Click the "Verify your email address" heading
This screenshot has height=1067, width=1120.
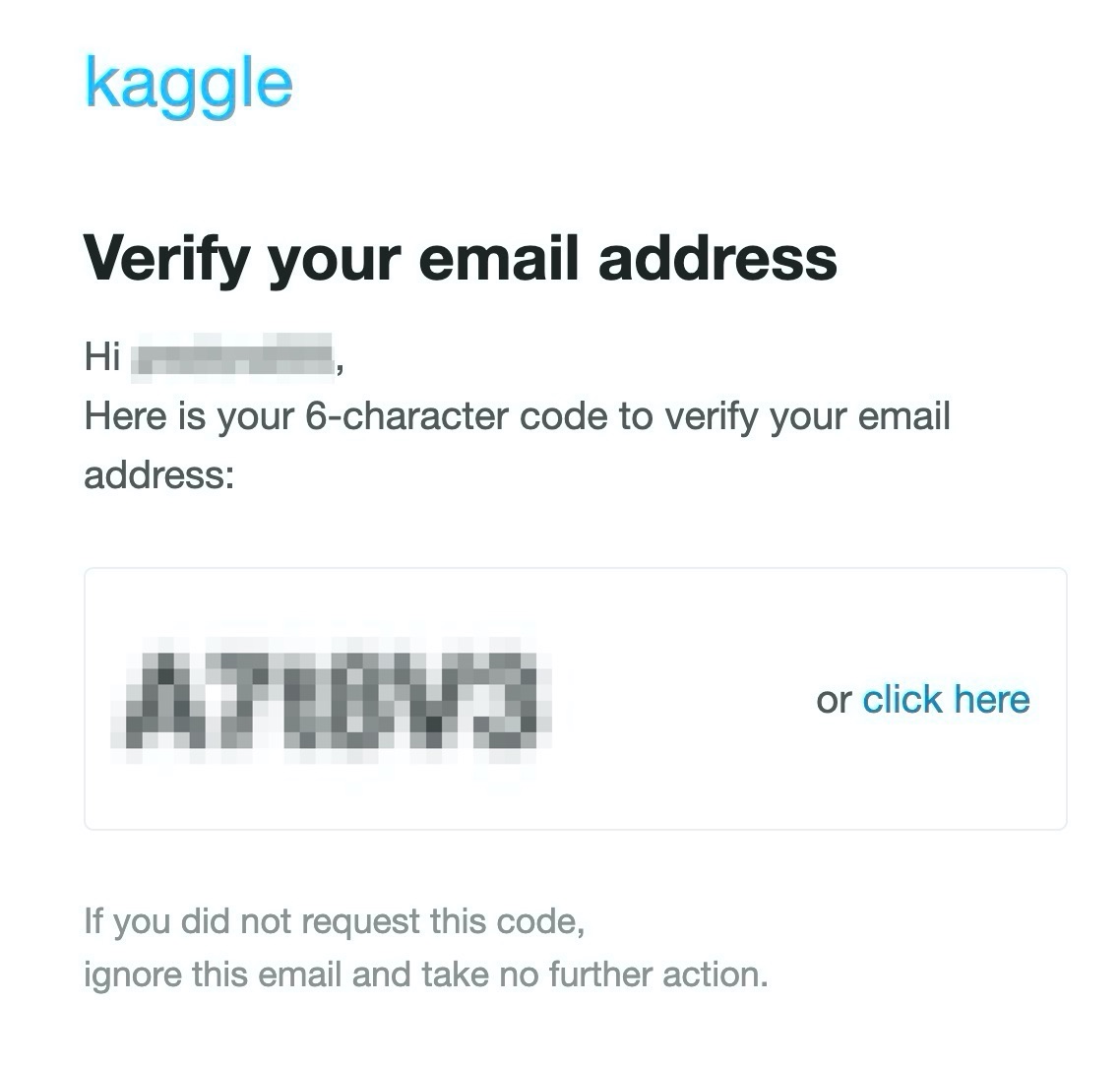[x=460, y=260]
